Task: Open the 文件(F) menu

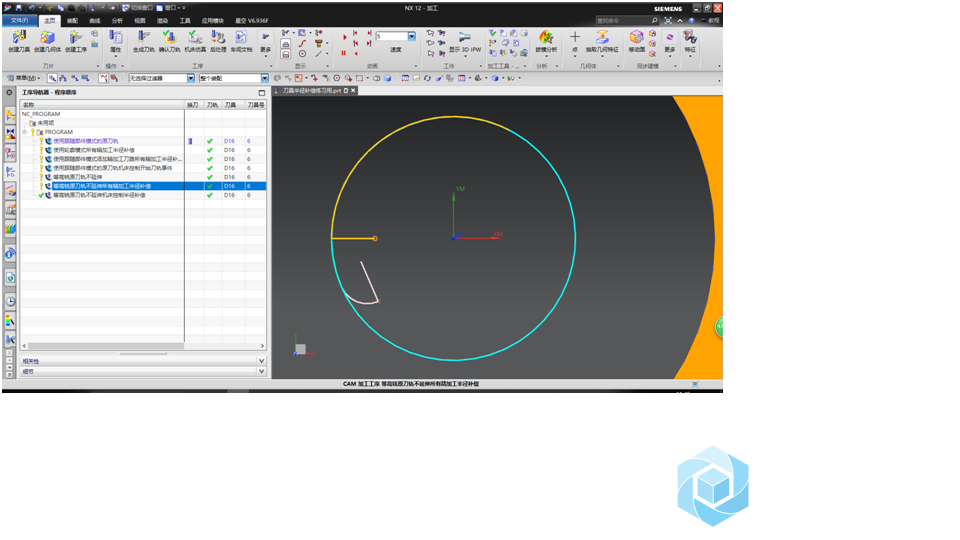Action: pos(20,20)
